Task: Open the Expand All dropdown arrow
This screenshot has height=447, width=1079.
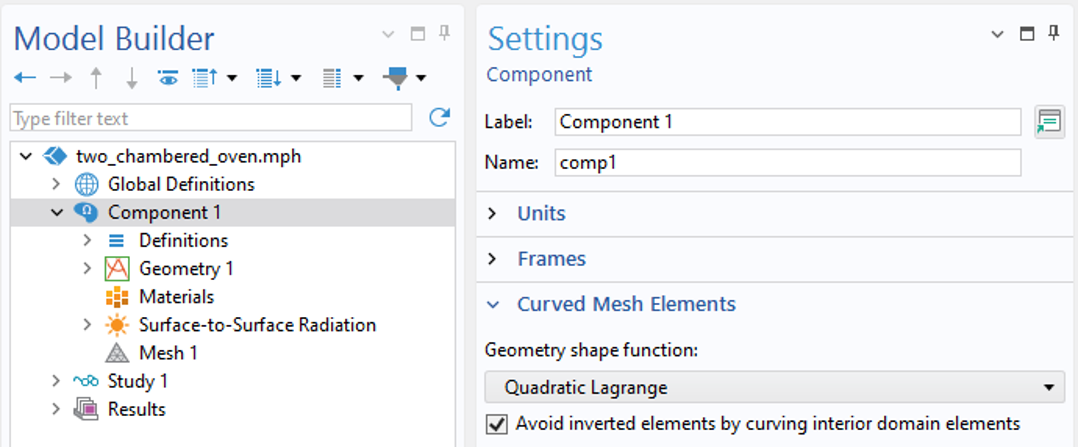Action: pos(296,78)
